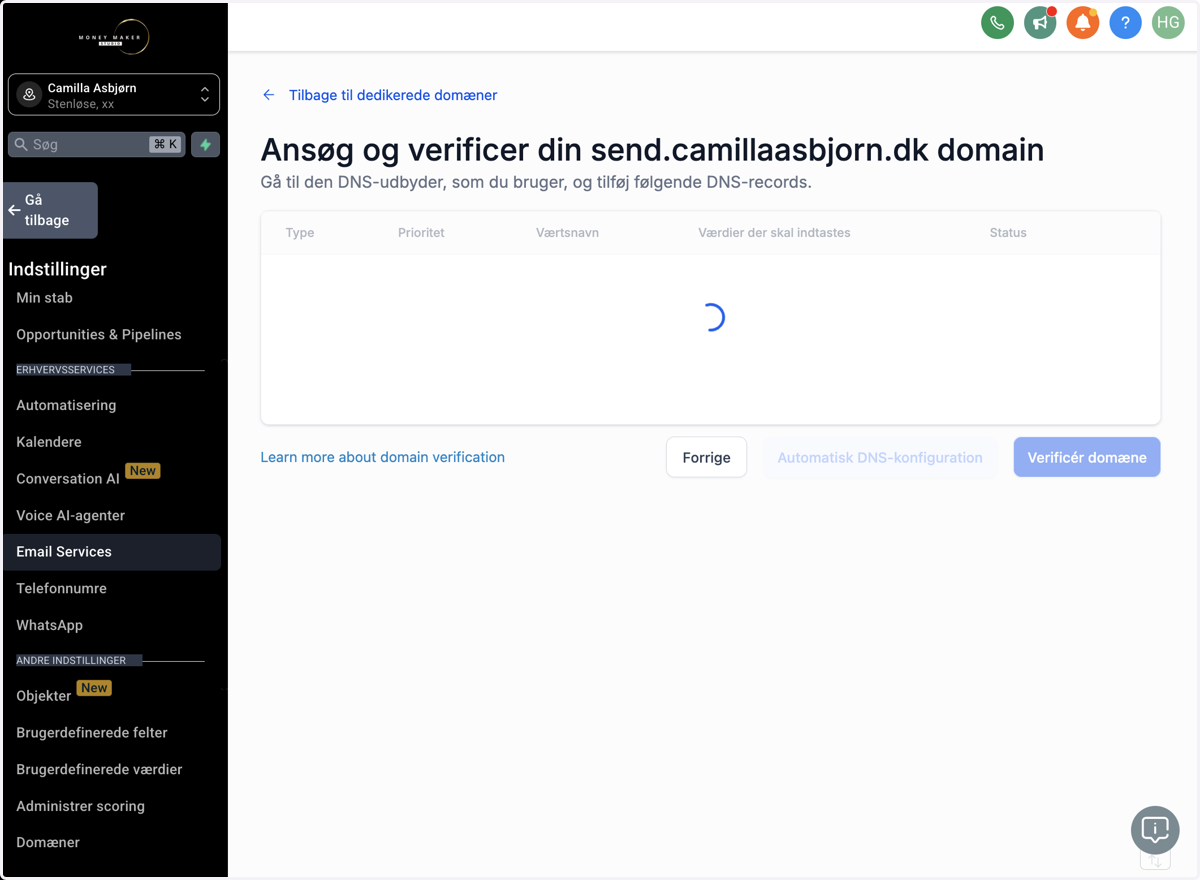Screen dimensions: 1200x880
Task: Click the Indstillinger heading
Action: tap(57, 269)
